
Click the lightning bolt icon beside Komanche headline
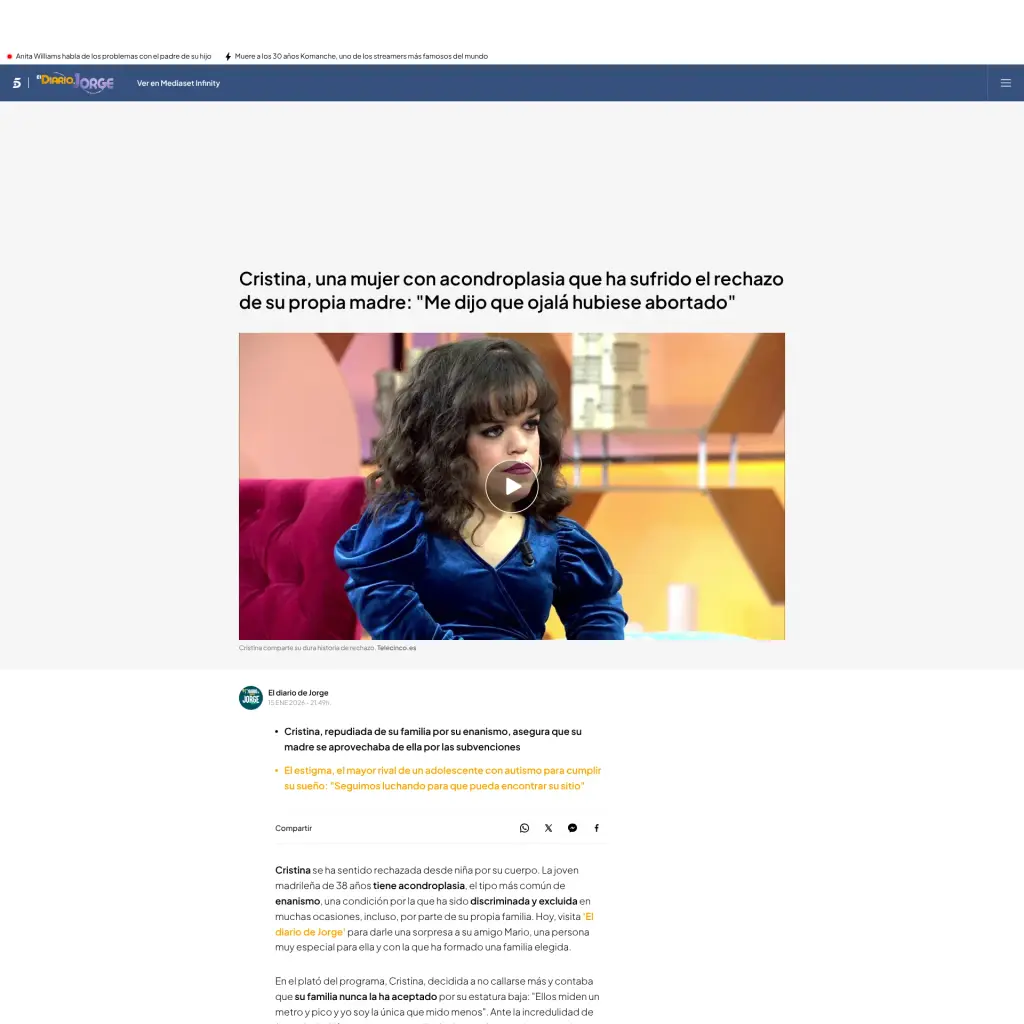tap(228, 57)
